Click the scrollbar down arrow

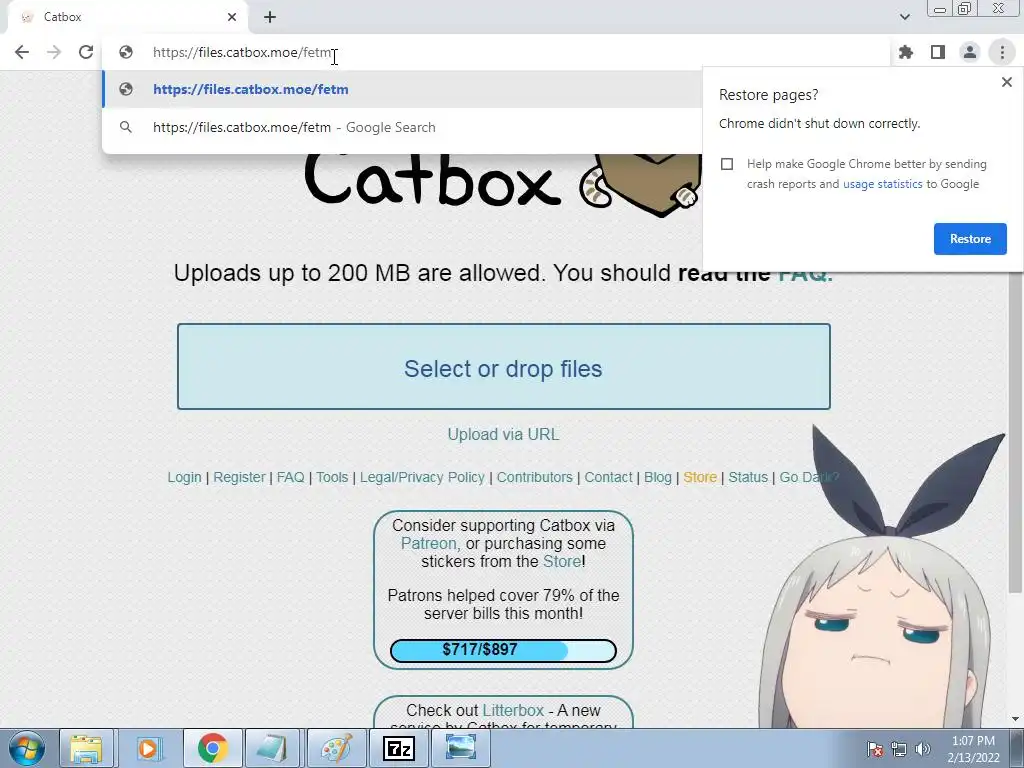click(x=1015, y=720)
